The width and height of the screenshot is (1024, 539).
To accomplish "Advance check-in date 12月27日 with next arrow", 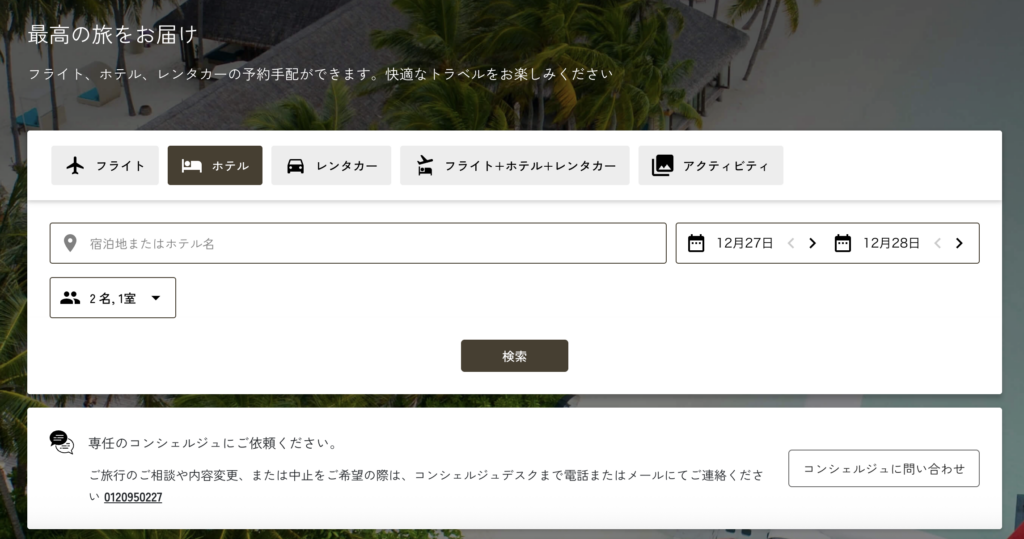I will (812, 243).
